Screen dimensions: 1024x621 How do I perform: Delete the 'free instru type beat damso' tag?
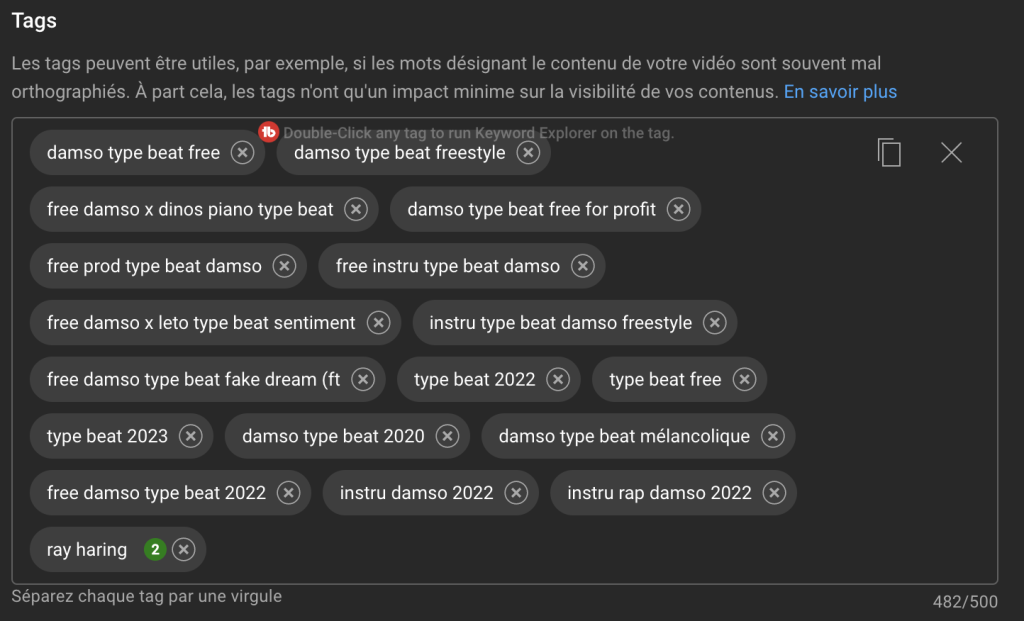582,266
